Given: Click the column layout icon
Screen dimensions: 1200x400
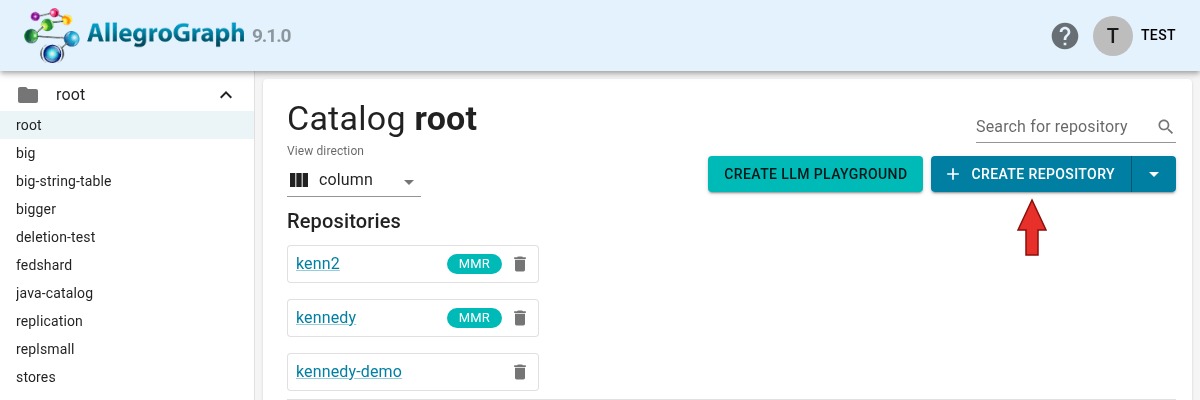Looking at the screenshot, I should click(x=299, y=180).
